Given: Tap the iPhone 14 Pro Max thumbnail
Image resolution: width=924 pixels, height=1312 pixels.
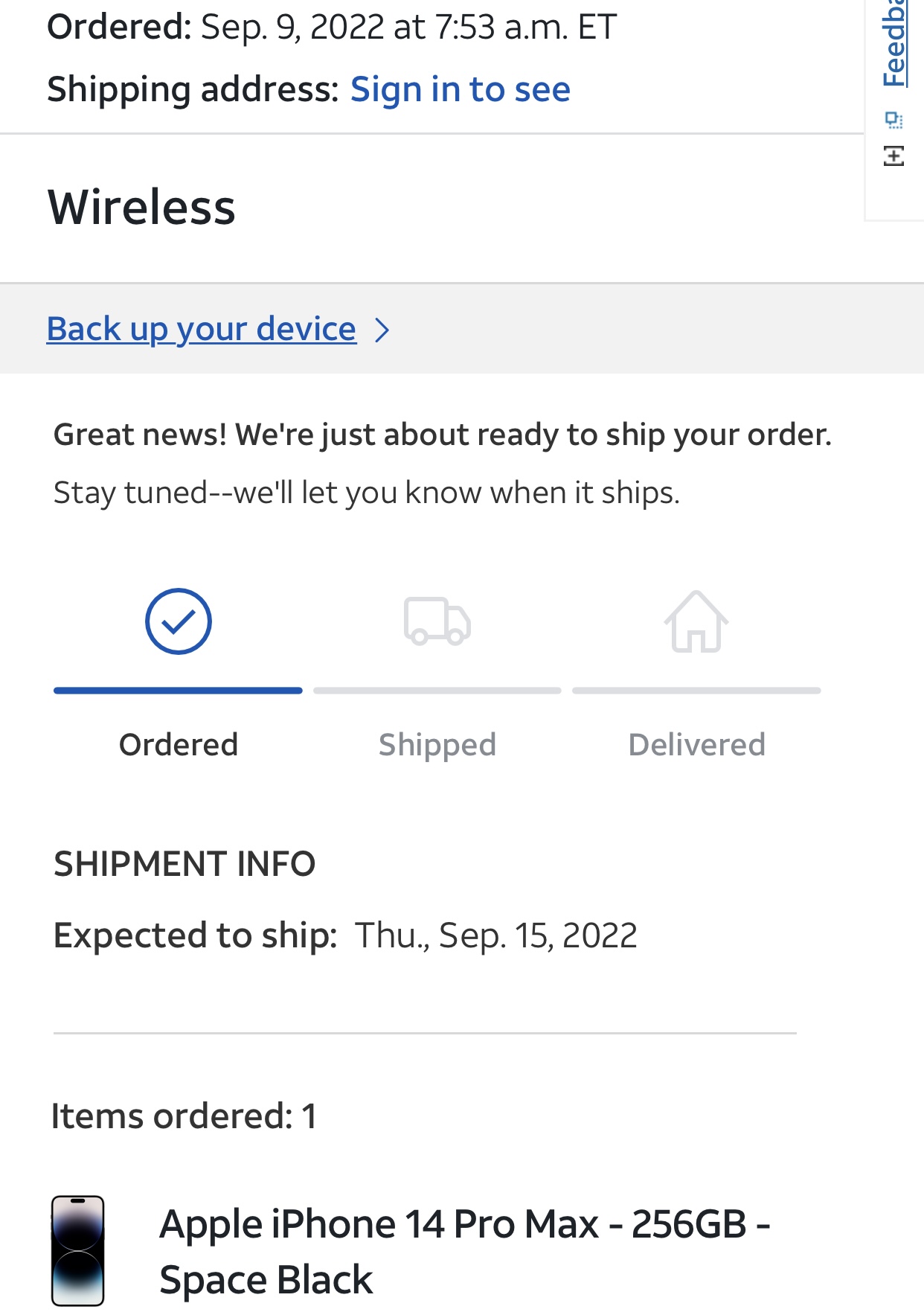Looking at the screenshot, I should [77, 1250].
